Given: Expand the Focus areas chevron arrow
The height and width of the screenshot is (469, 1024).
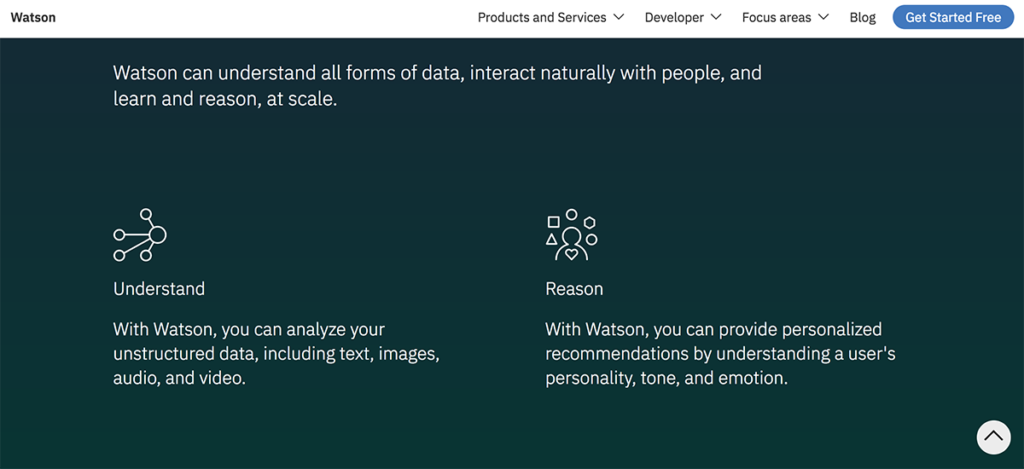Looking at the screenshot, I should click(823, 18).
